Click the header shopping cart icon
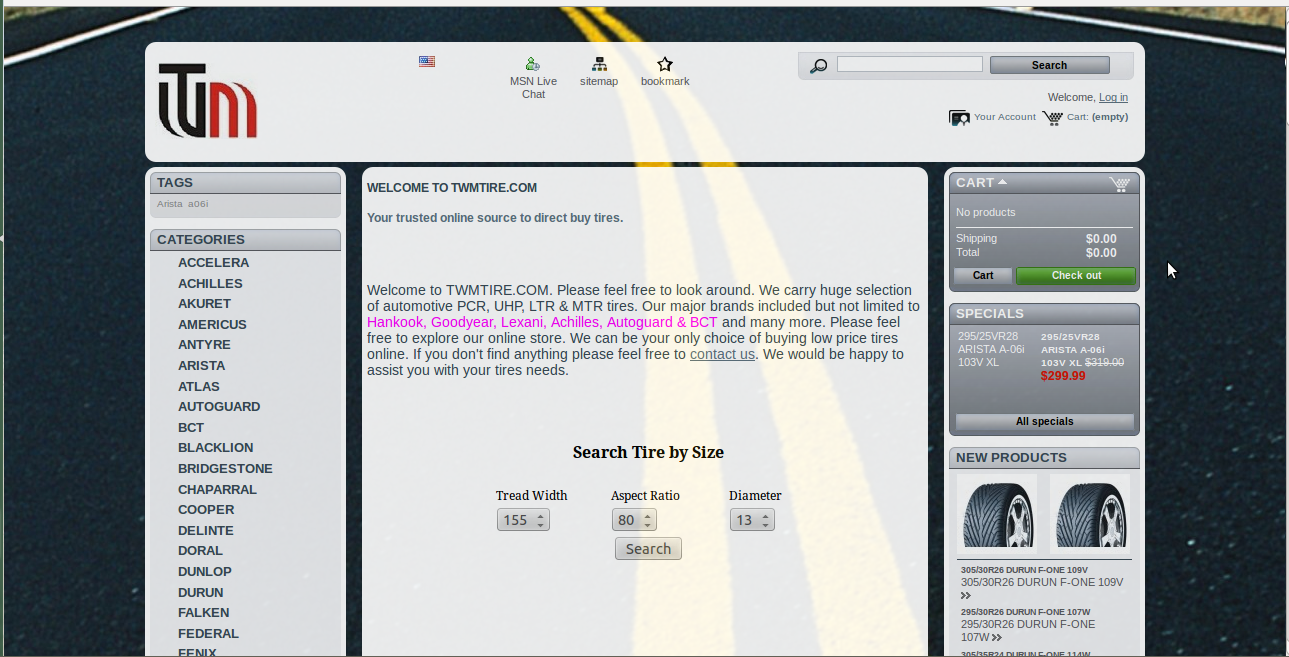Screen dimensions: 1289x657 1052,118
